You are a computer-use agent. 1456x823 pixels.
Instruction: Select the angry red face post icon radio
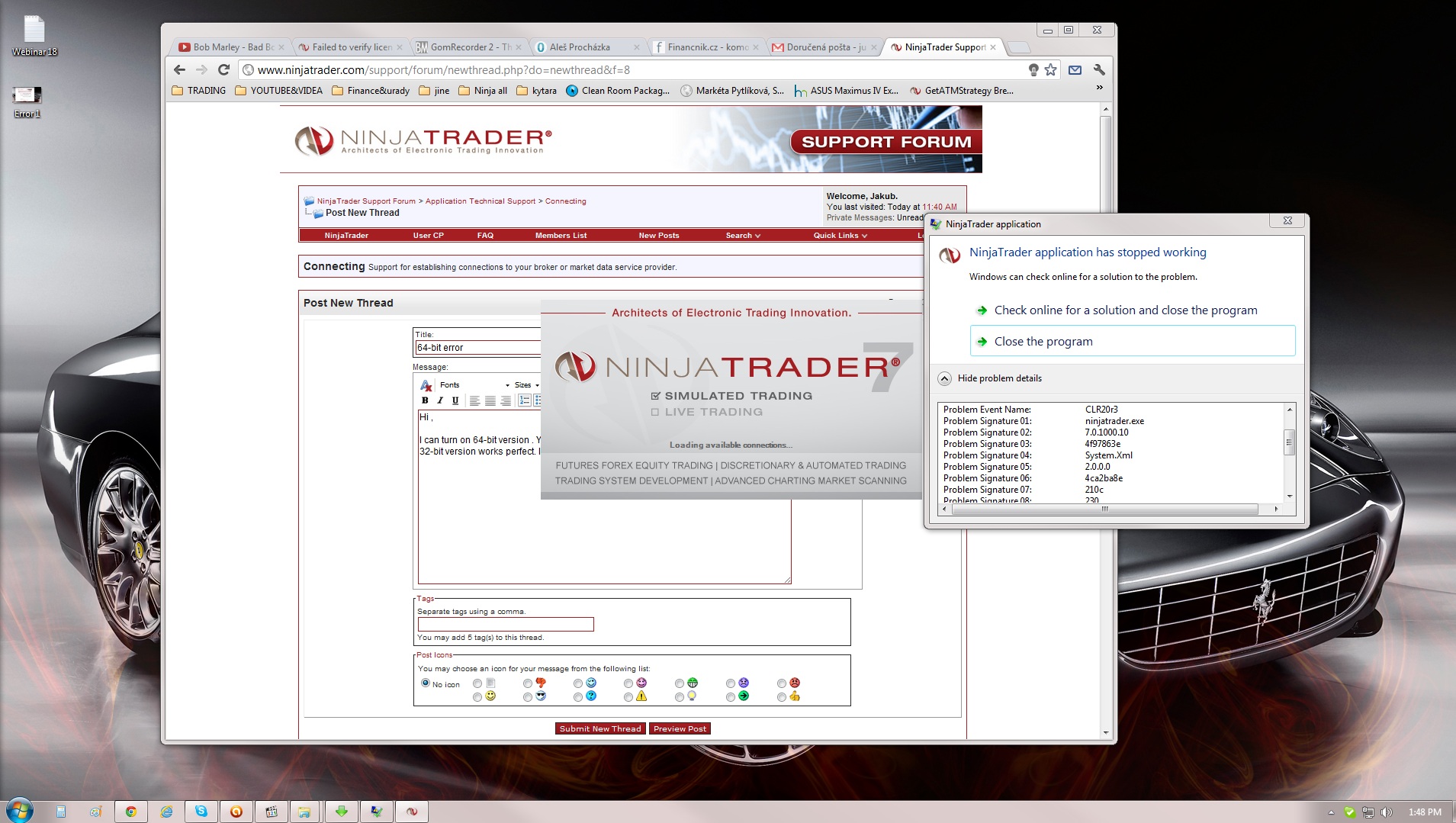[782, 683]
